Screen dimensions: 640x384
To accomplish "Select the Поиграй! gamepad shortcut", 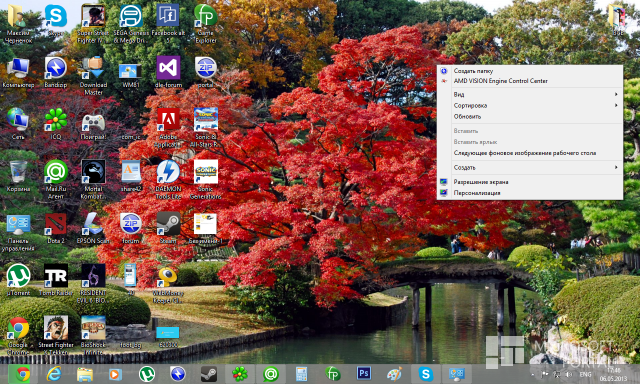I will [93, 124].
